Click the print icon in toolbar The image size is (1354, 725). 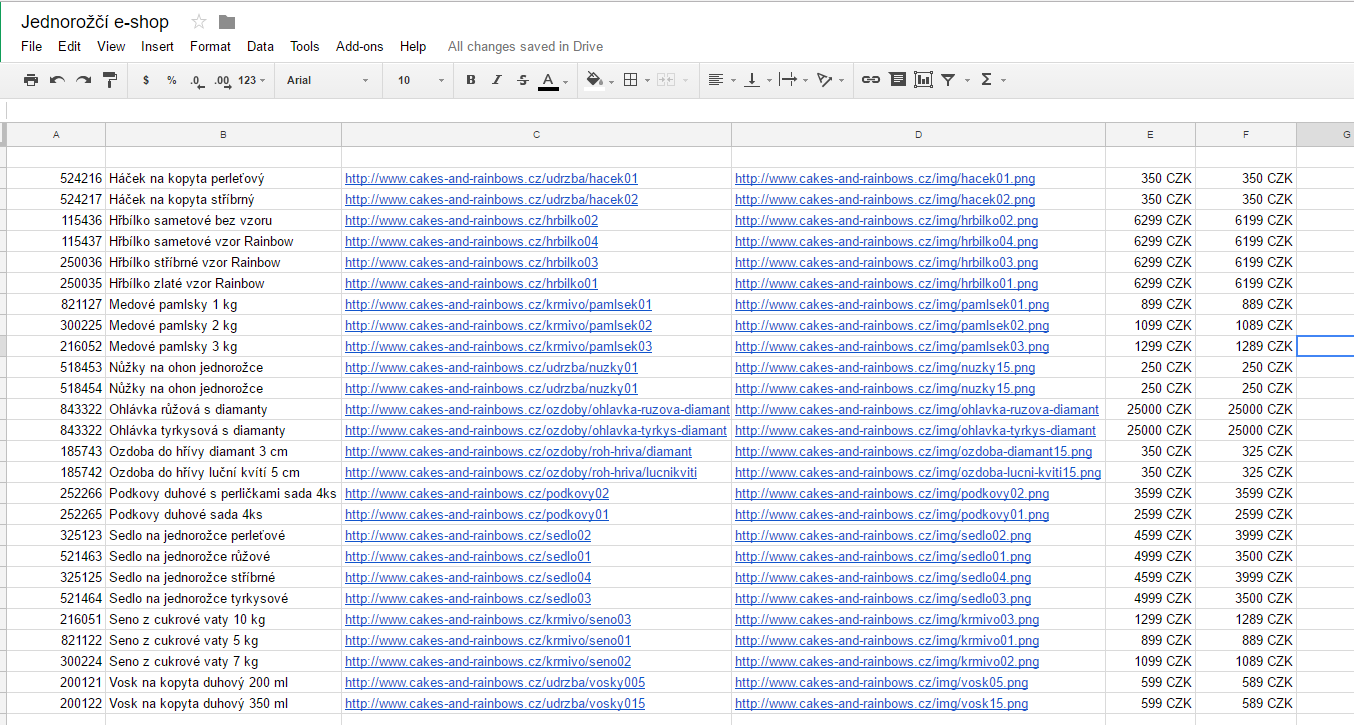pyautogui.click(x=31, y=80)
